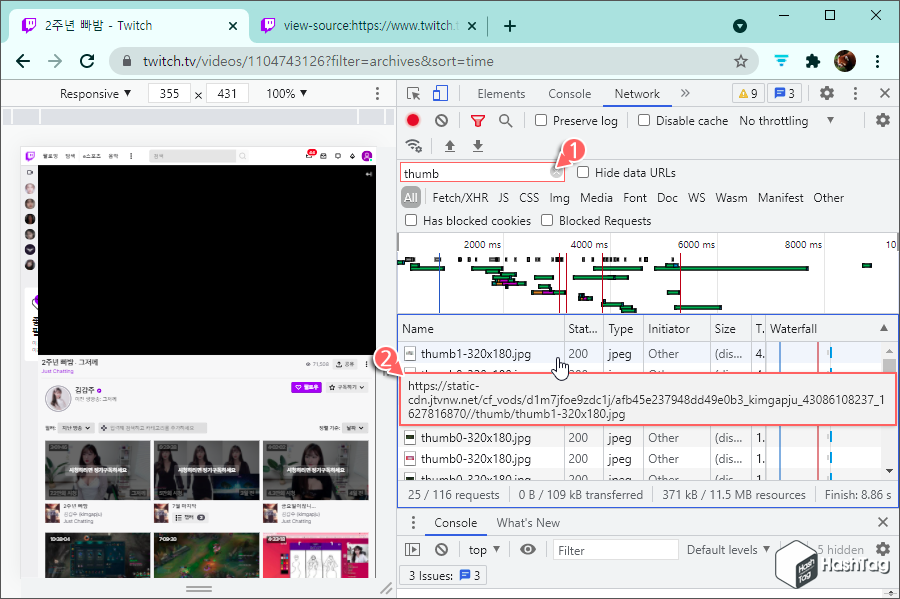The height and width of the screenshot is (599, 900).
Task: Open DevTools settings gear
Action: [x=827, y=93]
